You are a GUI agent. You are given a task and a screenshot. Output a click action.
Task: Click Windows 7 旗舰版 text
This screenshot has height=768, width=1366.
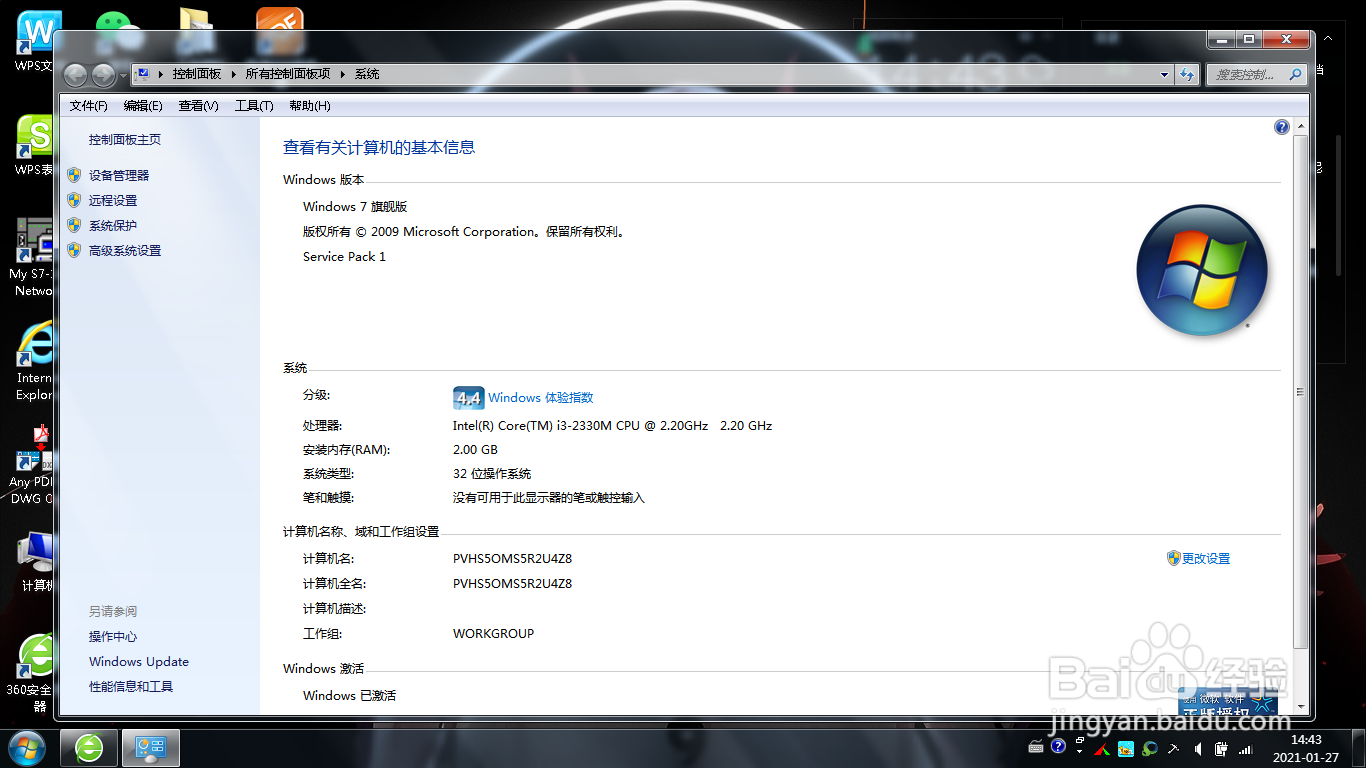pyautogui.click(x=355, y=207)
